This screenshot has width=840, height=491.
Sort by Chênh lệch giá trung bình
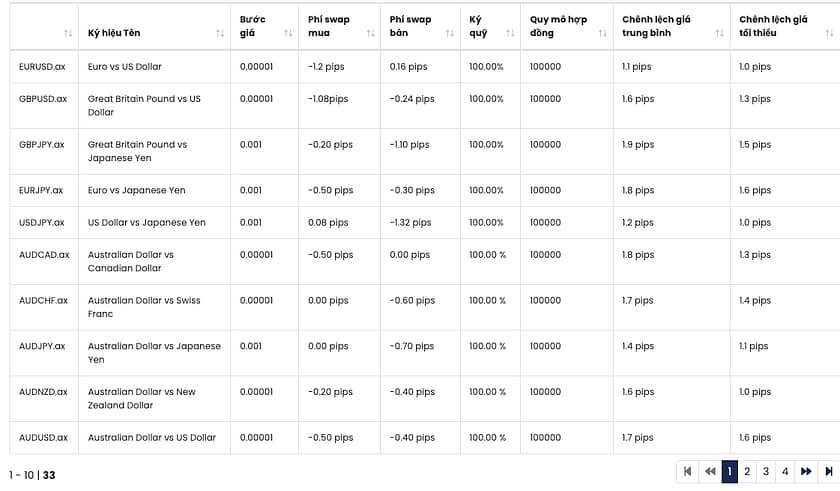pos(720,33)
